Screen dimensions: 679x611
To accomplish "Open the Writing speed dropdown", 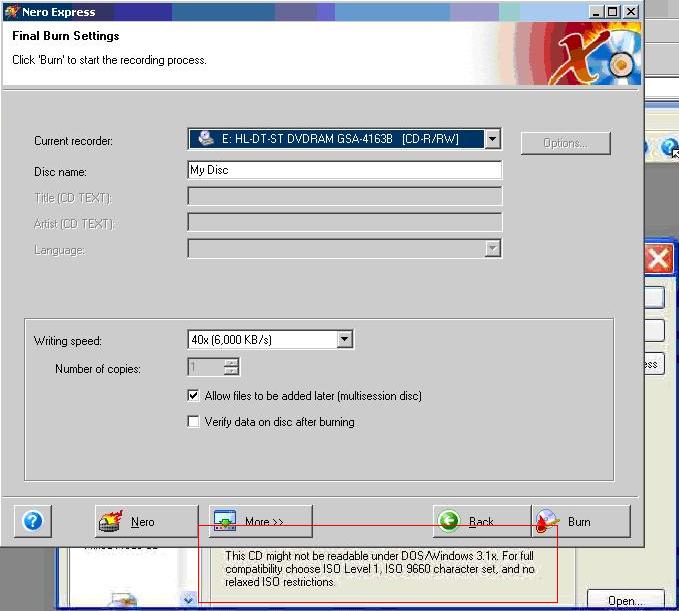I will tap(345, 339).
